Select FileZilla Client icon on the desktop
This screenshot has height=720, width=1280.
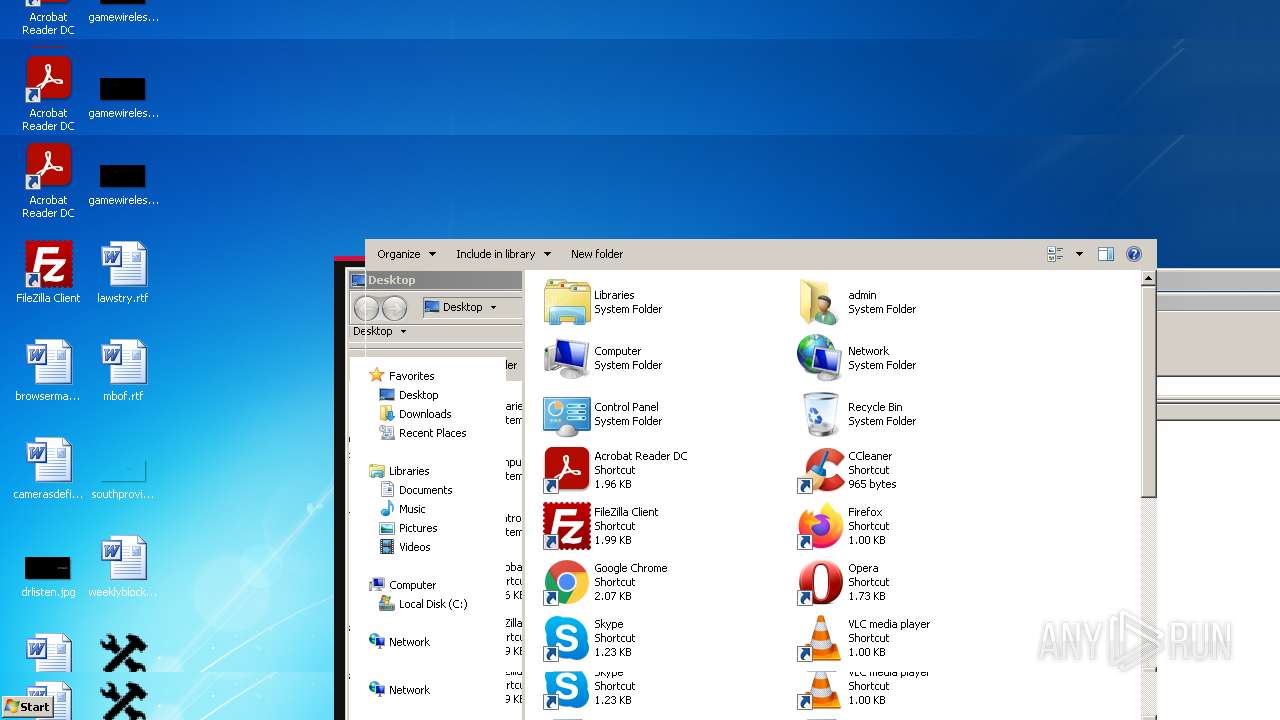coord(48,272)
